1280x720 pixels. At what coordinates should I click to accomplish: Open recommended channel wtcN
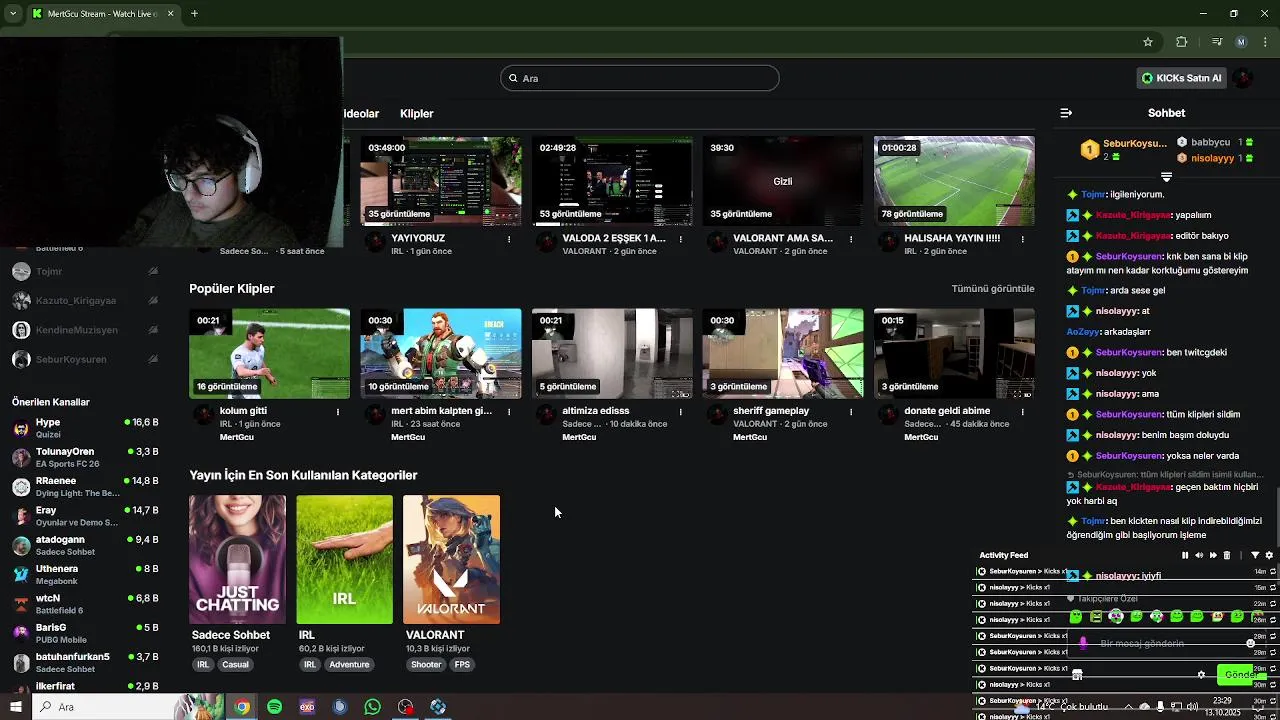pyautogui.click(x=85, y=603)
